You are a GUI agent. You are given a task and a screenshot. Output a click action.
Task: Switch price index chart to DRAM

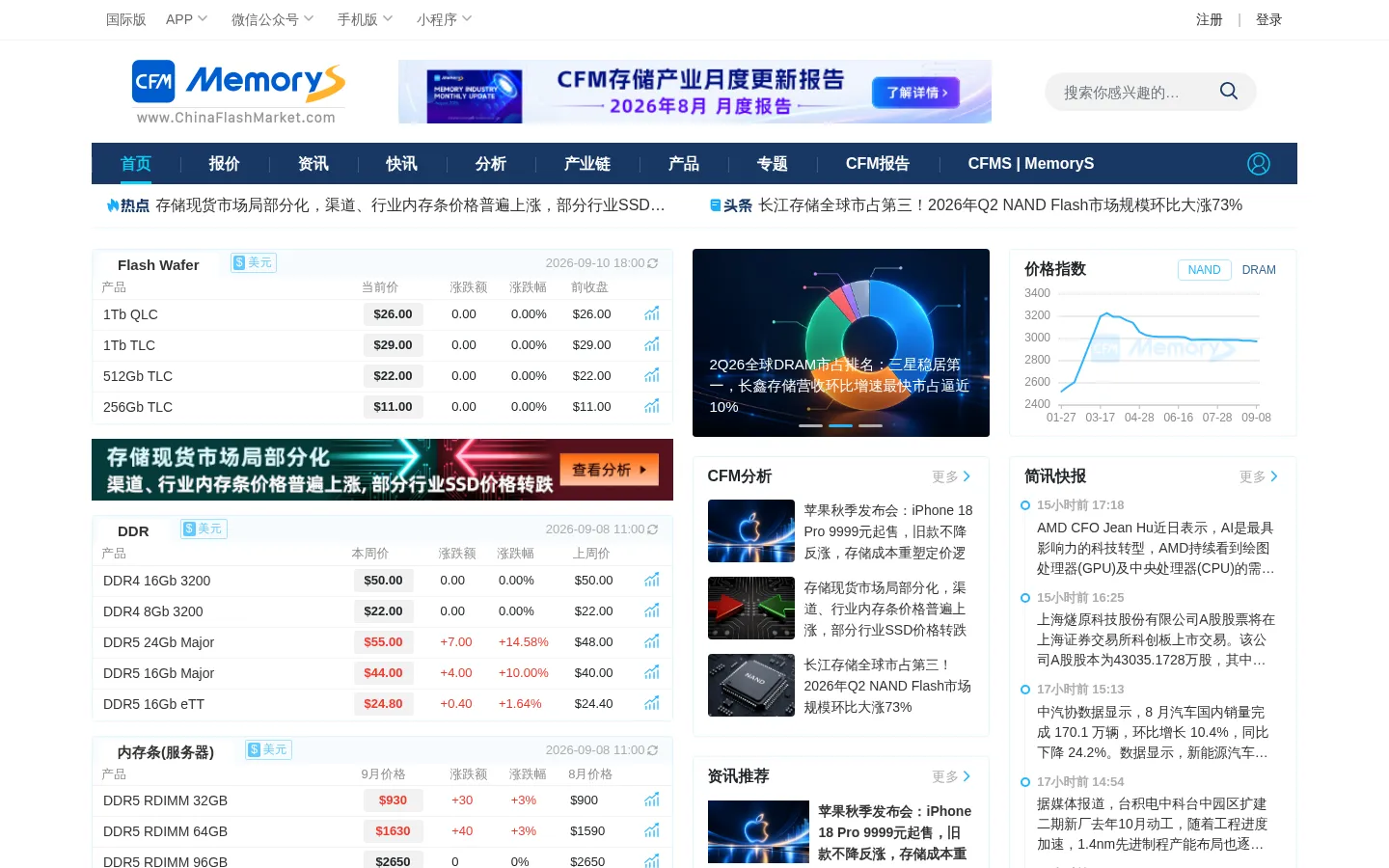1259,270
